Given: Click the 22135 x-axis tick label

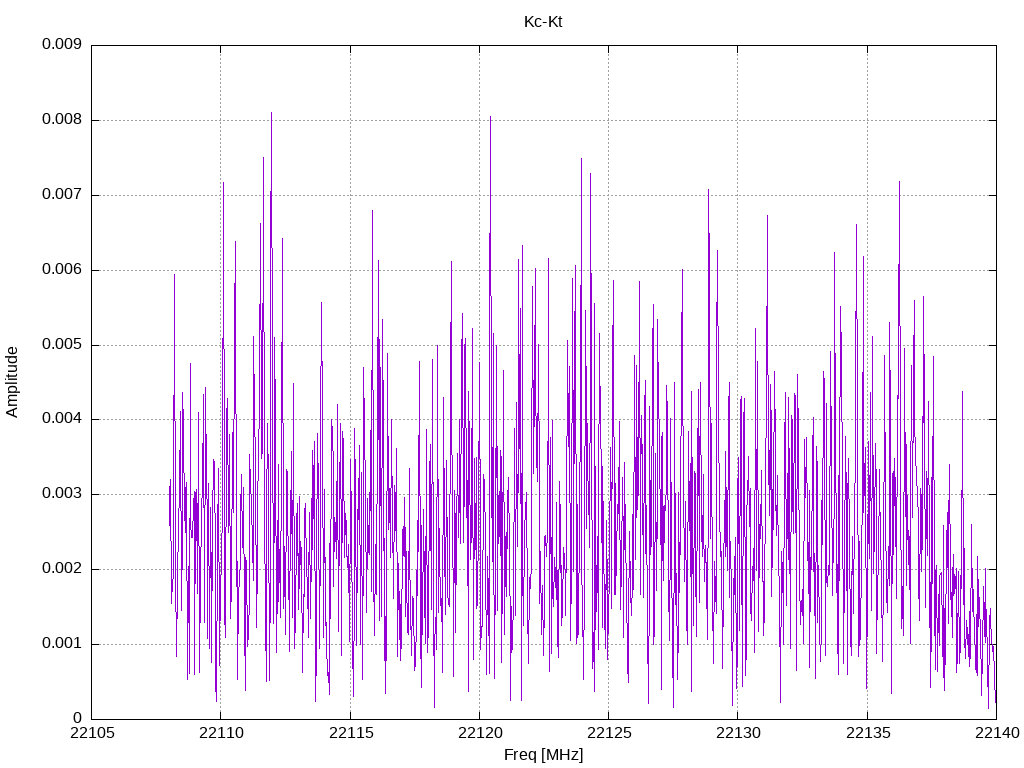Looking at the screenshot, I should tap(867, 733).
